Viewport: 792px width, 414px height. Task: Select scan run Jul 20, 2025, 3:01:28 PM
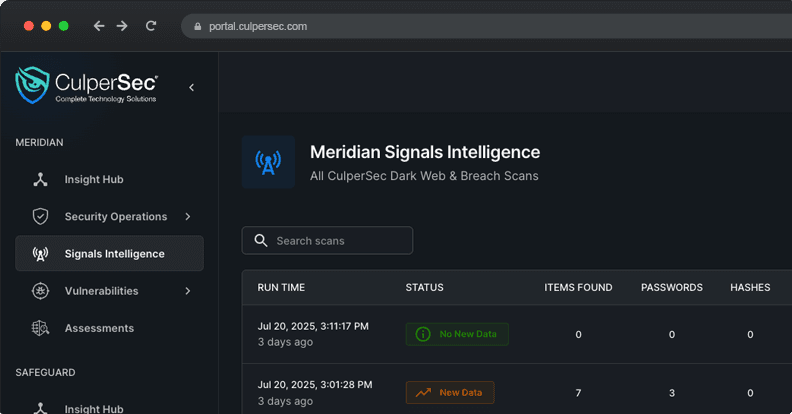click(315, 385)
